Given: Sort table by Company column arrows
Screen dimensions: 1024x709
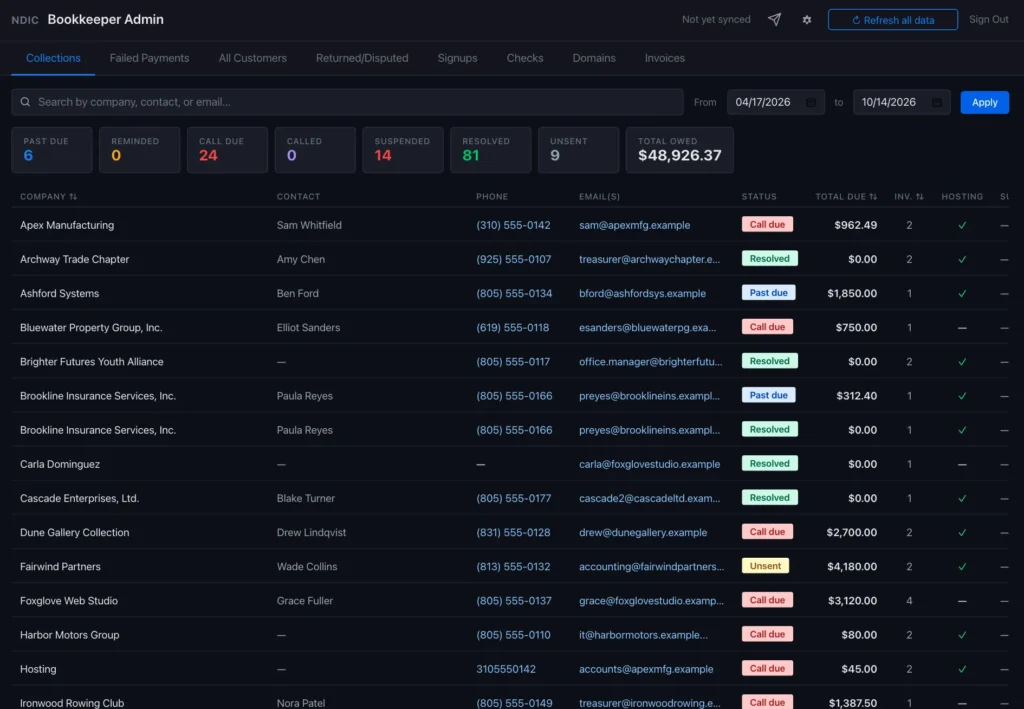Looking at the screenshot, I should [73, 197].
